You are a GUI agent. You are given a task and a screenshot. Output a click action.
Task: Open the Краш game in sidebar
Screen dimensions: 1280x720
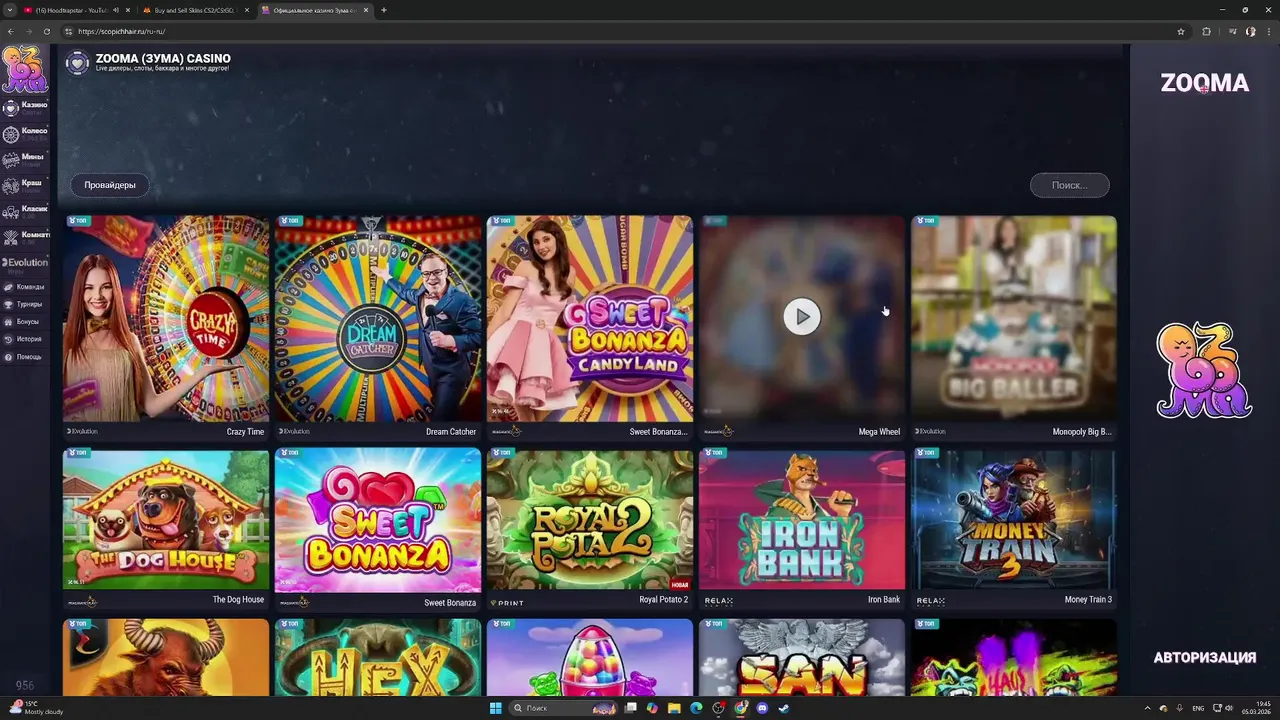point(25,185)
